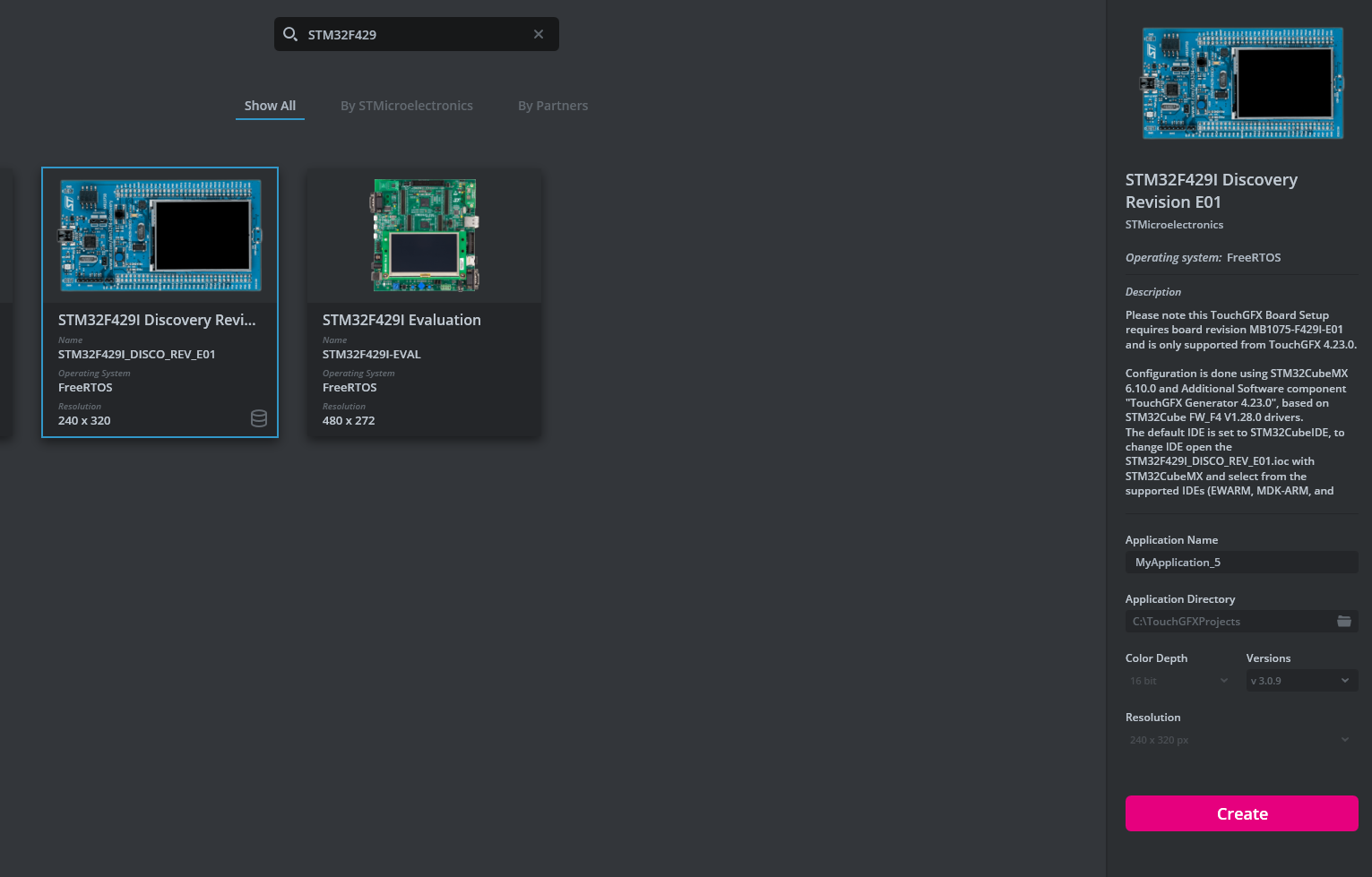Screen dimensions: 1372x877
Task: Click the STM32F429I_DISCO_REV_E01 name text
Action: click(137, 355)
